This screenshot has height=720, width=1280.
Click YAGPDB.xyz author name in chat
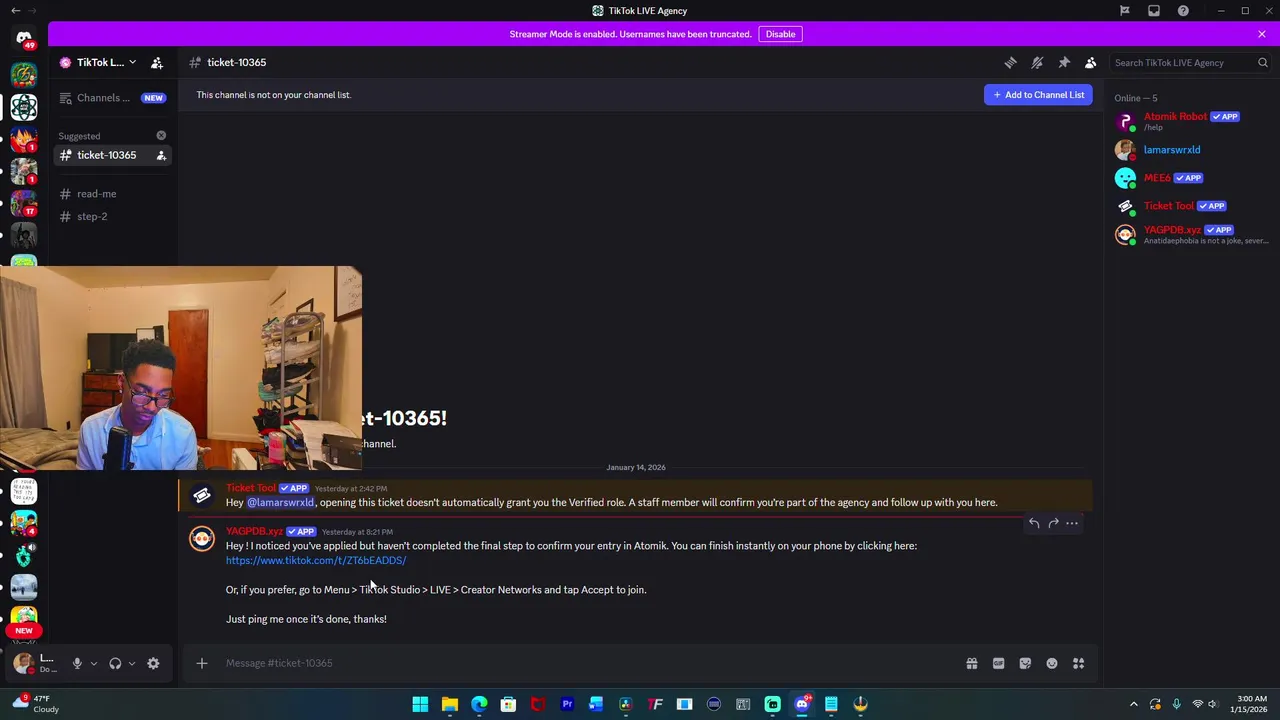click(254, 531)
